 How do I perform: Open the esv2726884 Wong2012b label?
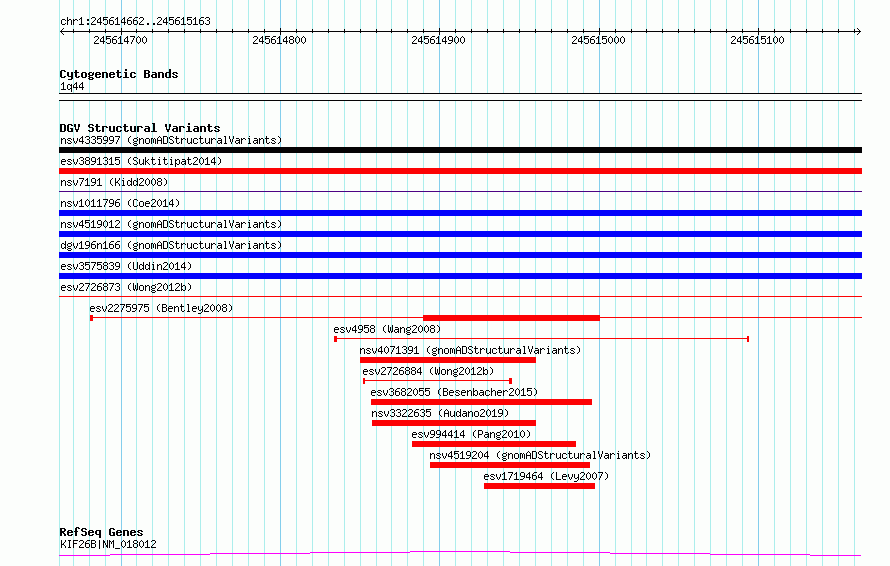429,371
